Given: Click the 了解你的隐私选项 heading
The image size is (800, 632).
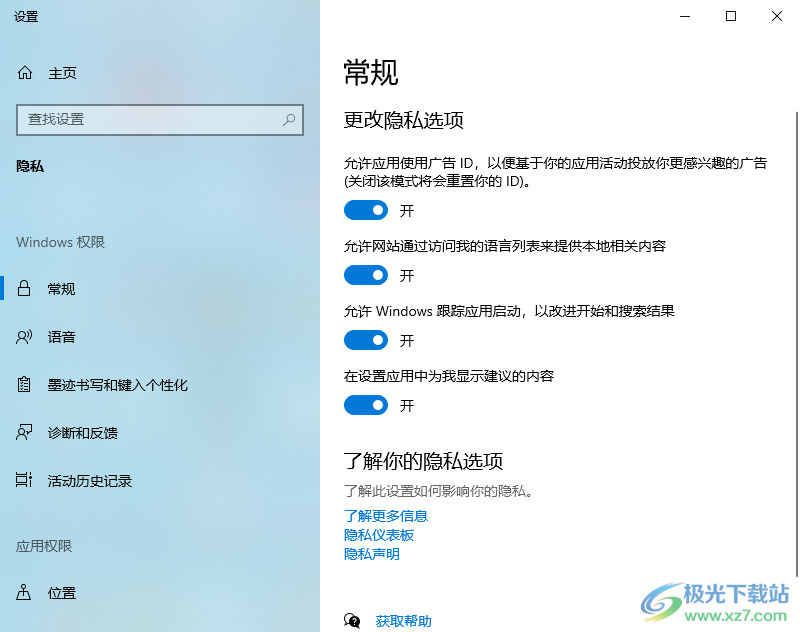Looking at the screenshot, I should click(423, 461).
